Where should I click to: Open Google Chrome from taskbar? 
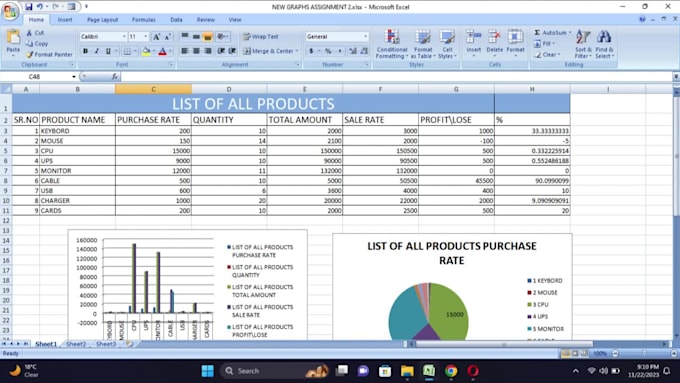[x=451, y=371]
